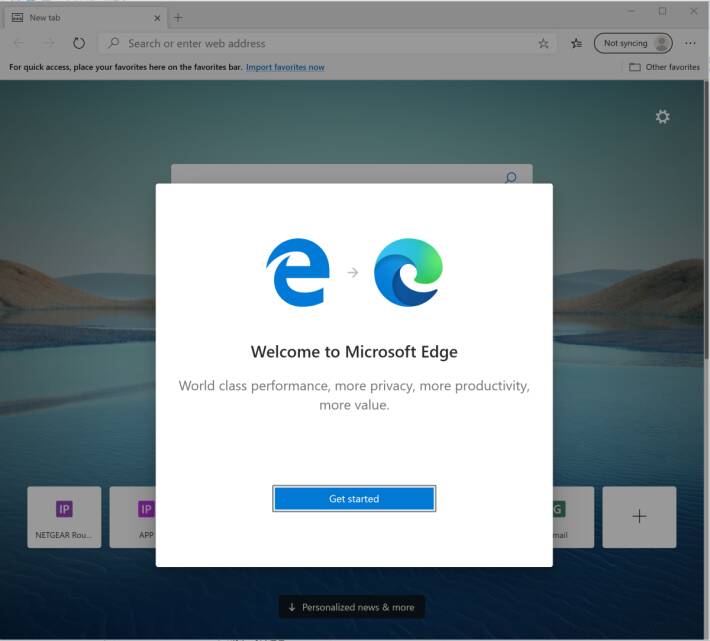Select the New tab tab

(86, 18)
